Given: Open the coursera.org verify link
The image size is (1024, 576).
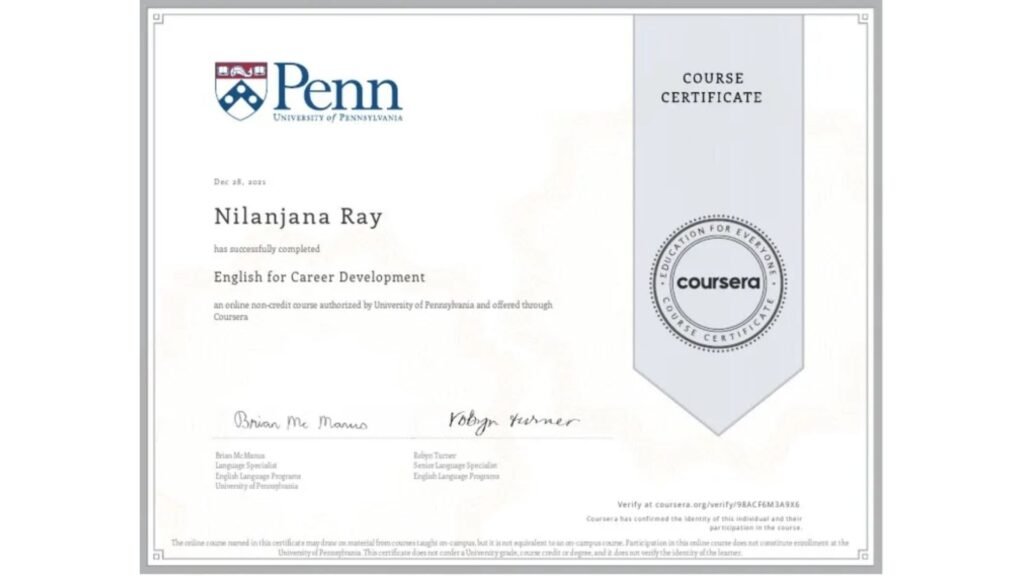Looking at the screenshot, I should pos(709,505).
